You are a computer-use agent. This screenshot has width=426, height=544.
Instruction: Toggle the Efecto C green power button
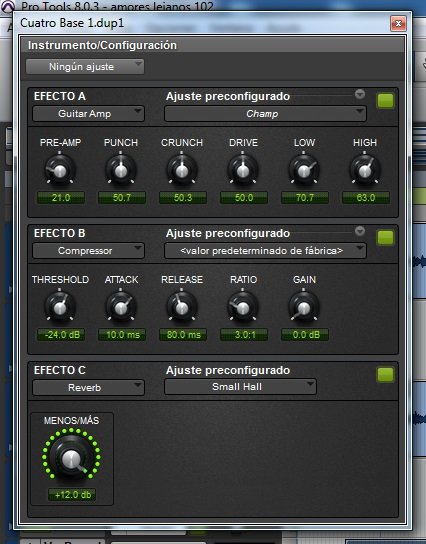pyautogui.click(x=385, y=375)
